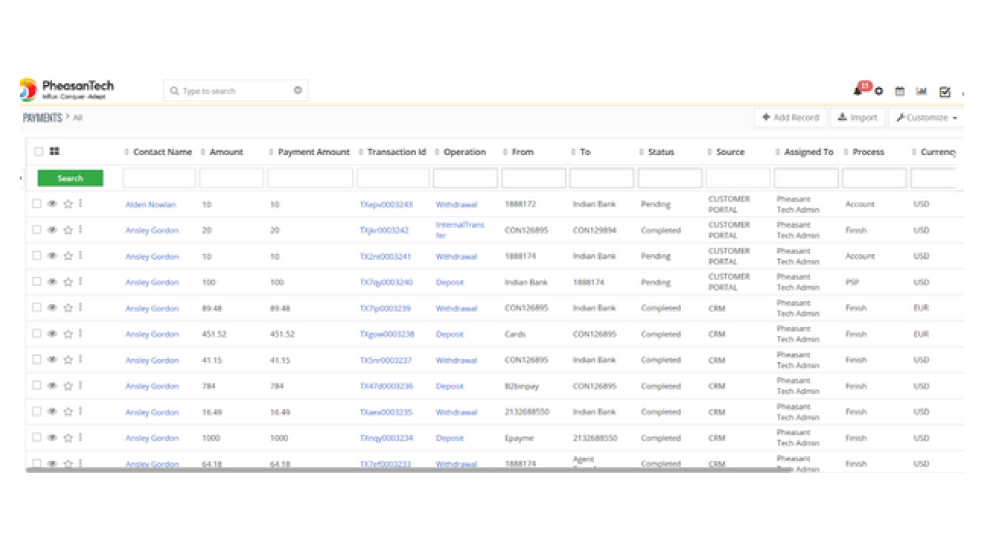Open the calendar icon in top bar

point(899,91)
